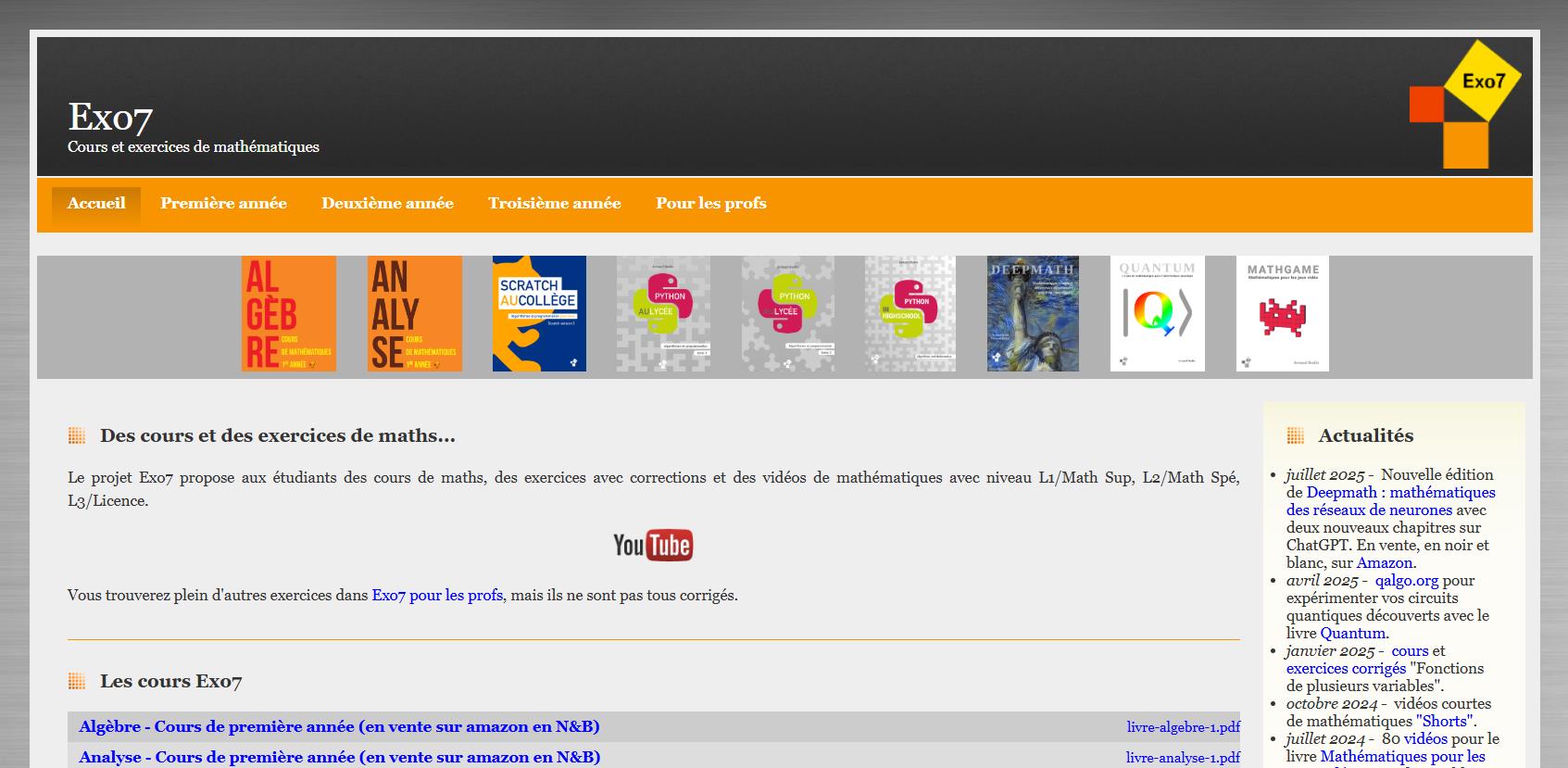Open the Quantum book cover
Screen dimensions: 1568x768
coord(1157,314)
